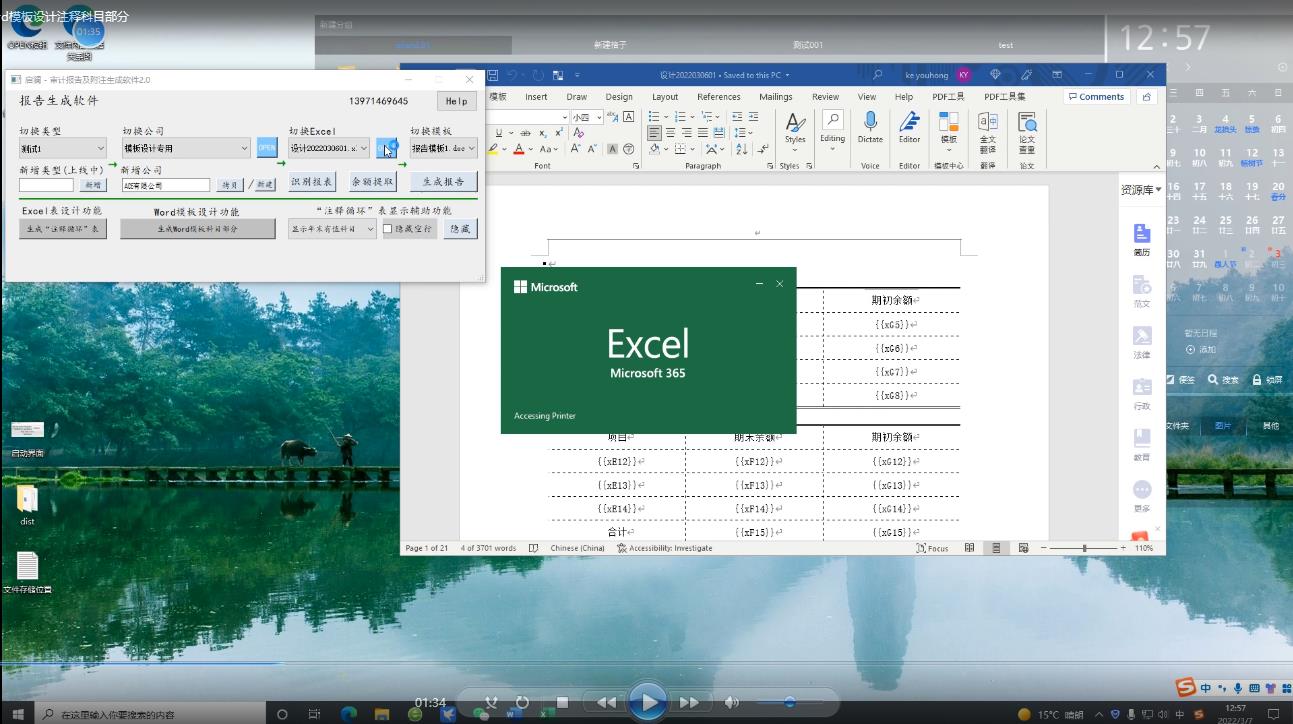Viewport: 1293px width, 724px height.
Task: Click the Styles gallery icon
Action: click(x=795, y=124)
